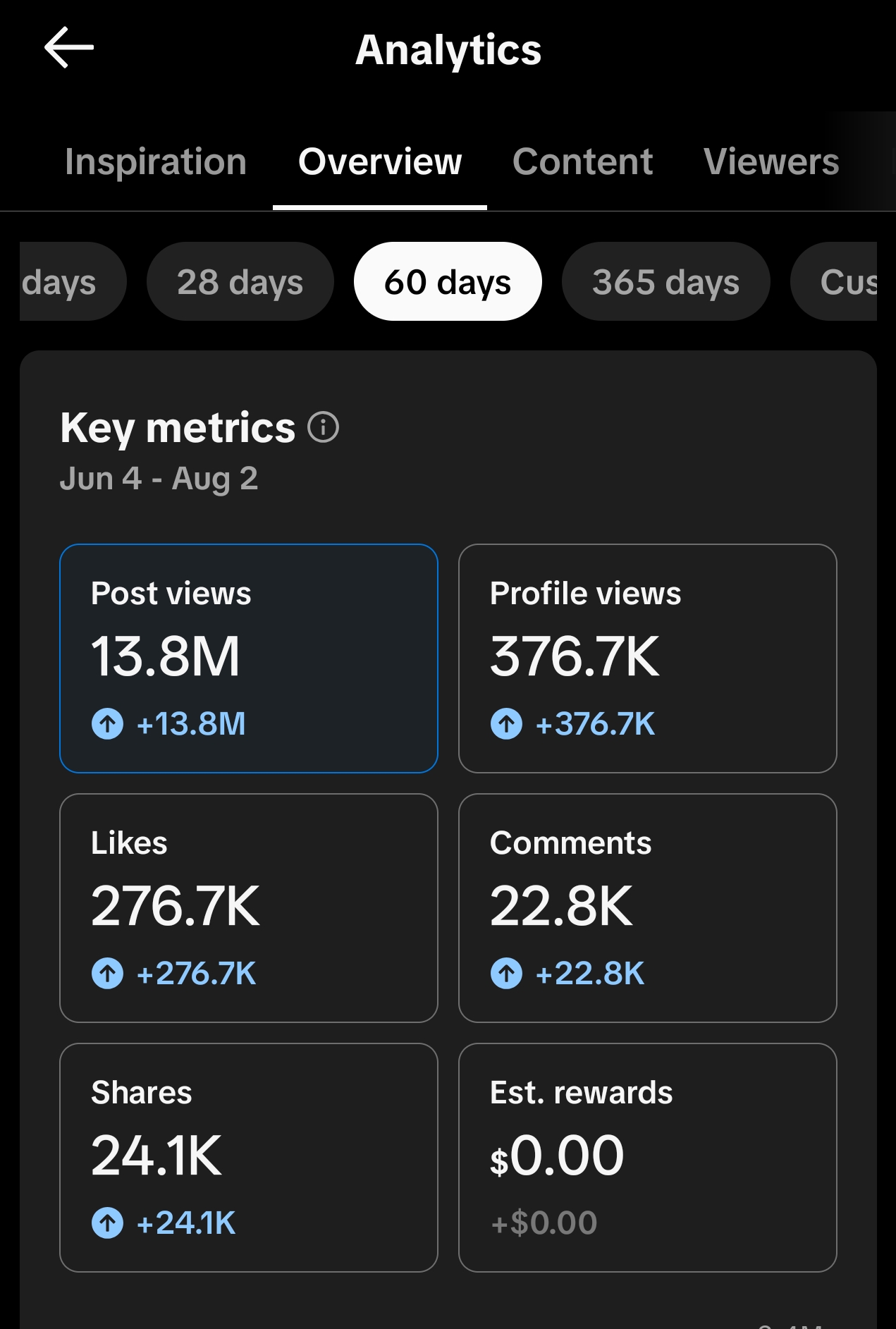Viewport: 896px width, 1329px height.
Task: Choose the 28 days range
Action: [x=240, y=281]
